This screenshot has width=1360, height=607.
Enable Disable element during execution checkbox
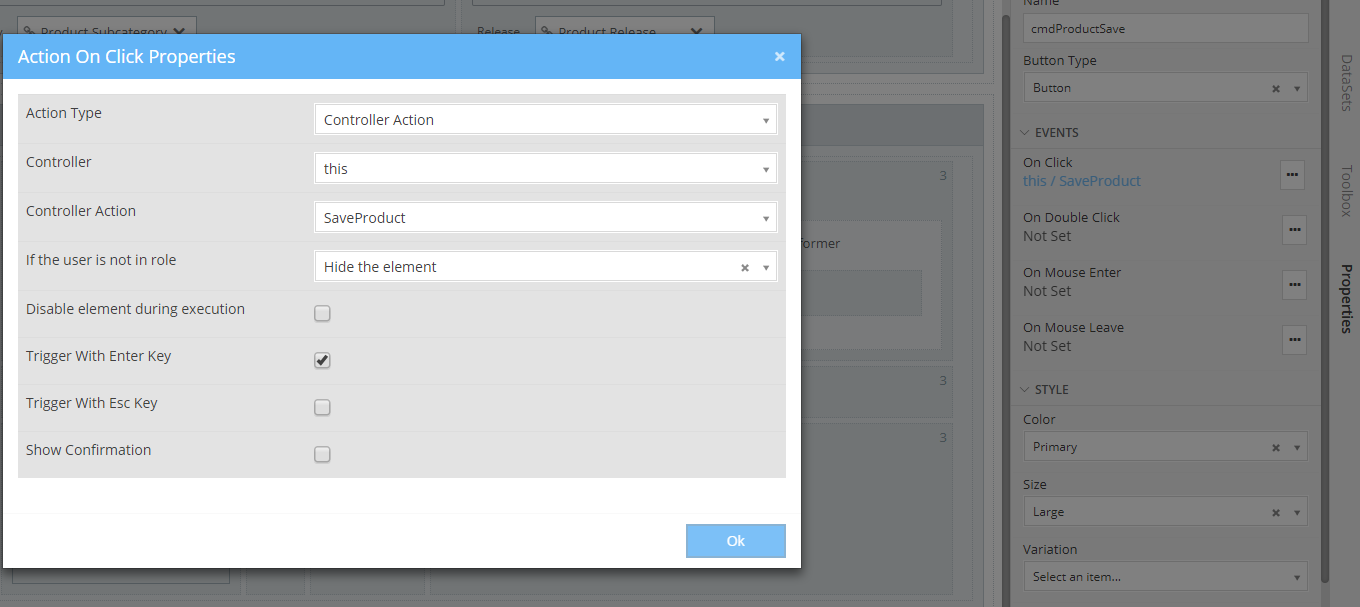click(x=322, y=313)
